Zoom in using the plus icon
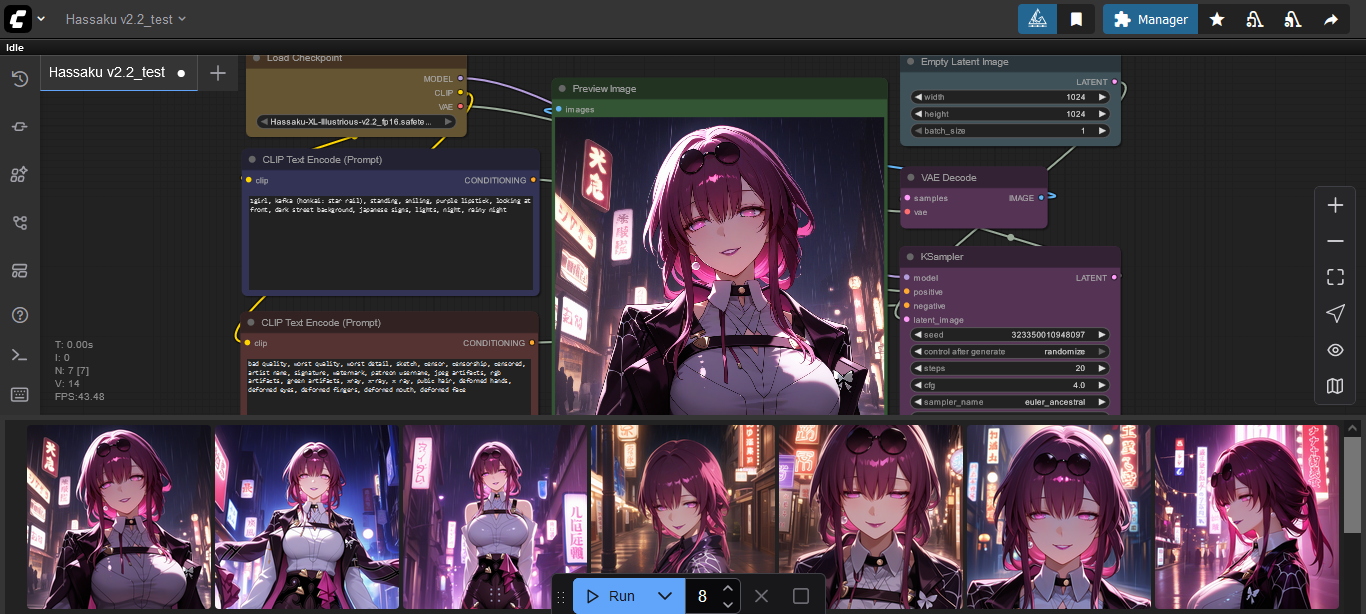This screenshot has height=614, width=1366. tap(1335, 205)
